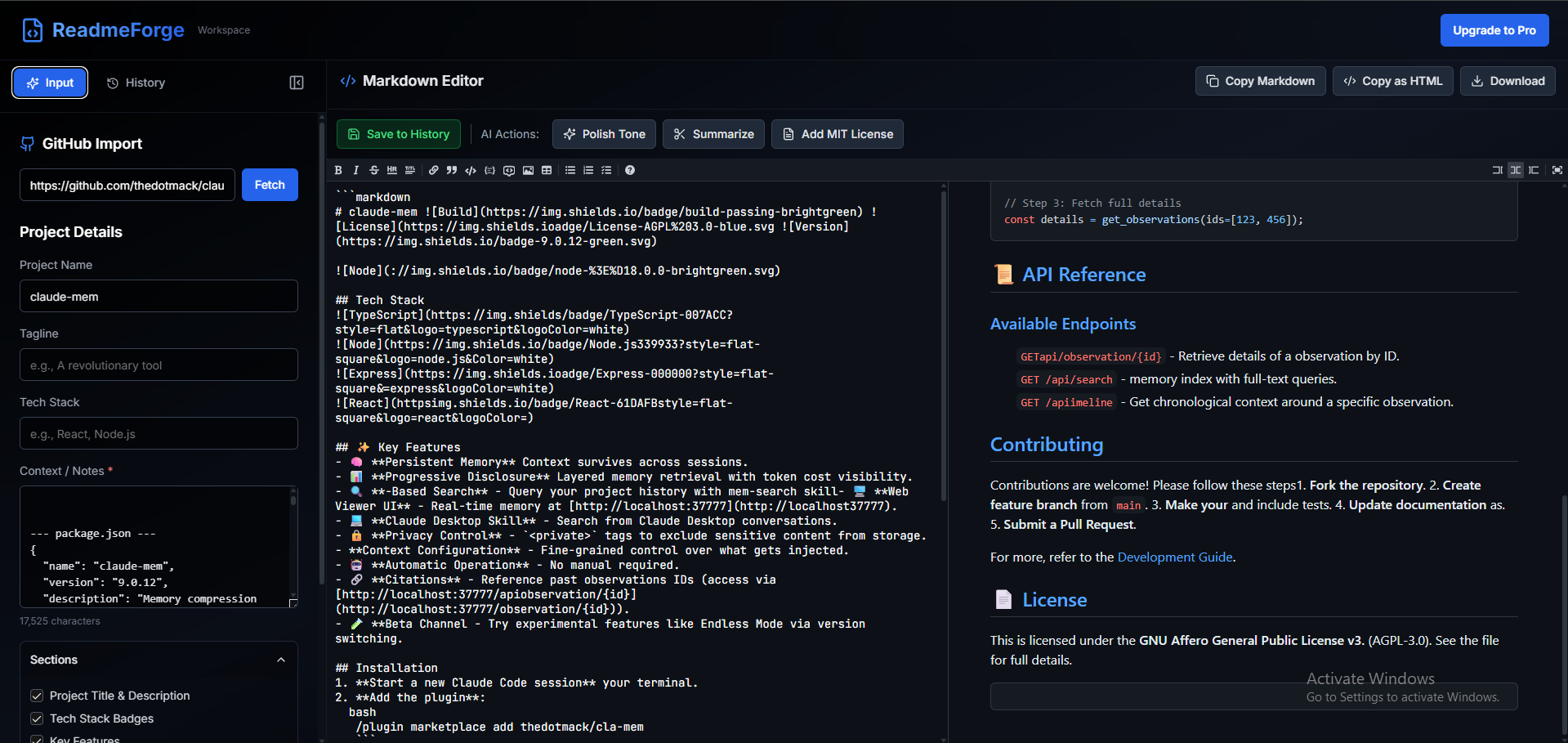Toggle the Key Features section checkbox
The height and width of the screenshot is (743, 1568).
(37, 740)
